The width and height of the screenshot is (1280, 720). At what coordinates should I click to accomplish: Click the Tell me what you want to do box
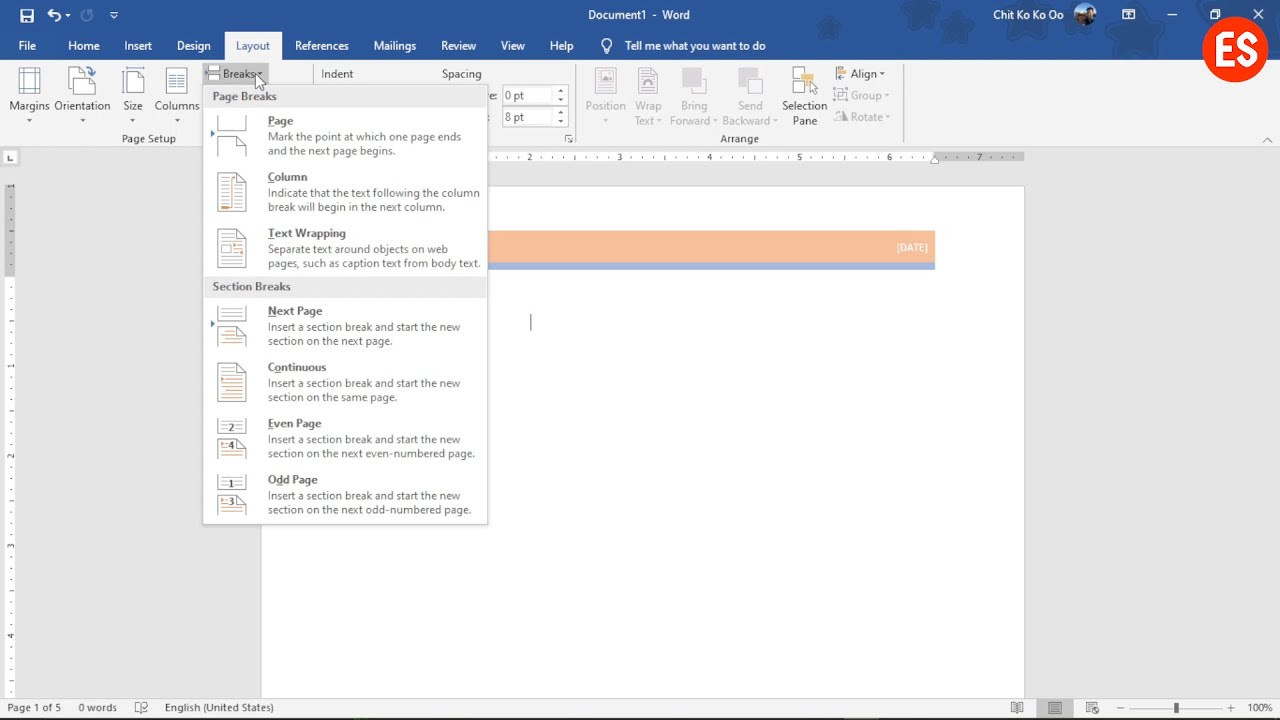pyautogui.click(x=695, y=46)
